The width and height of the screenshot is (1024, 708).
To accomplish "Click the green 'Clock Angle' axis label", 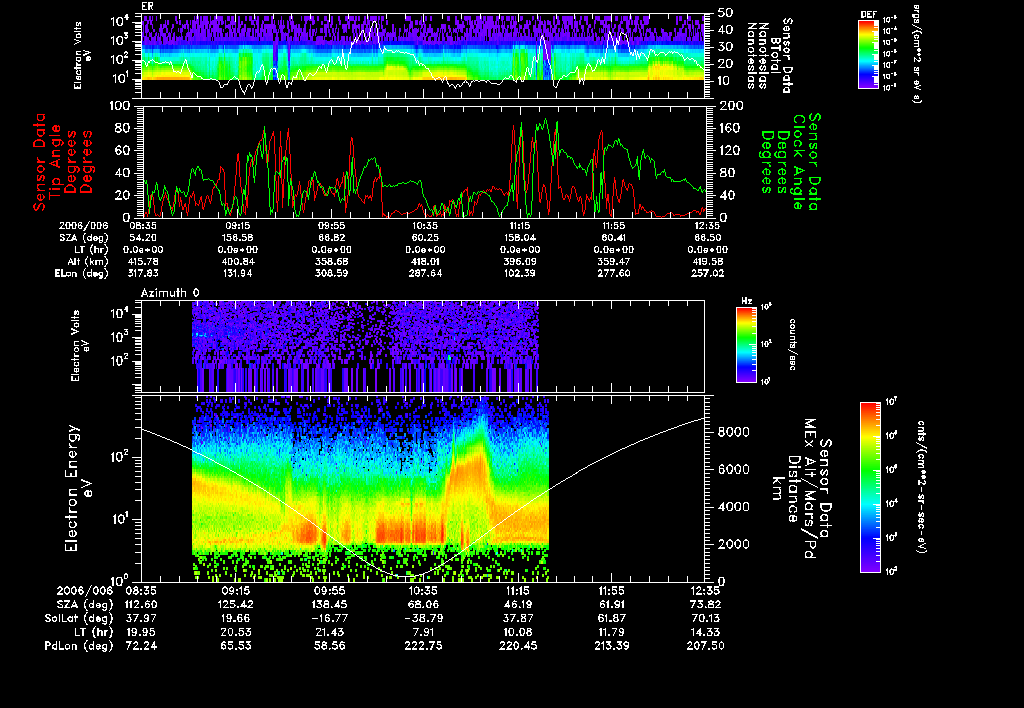I will 799,161.
